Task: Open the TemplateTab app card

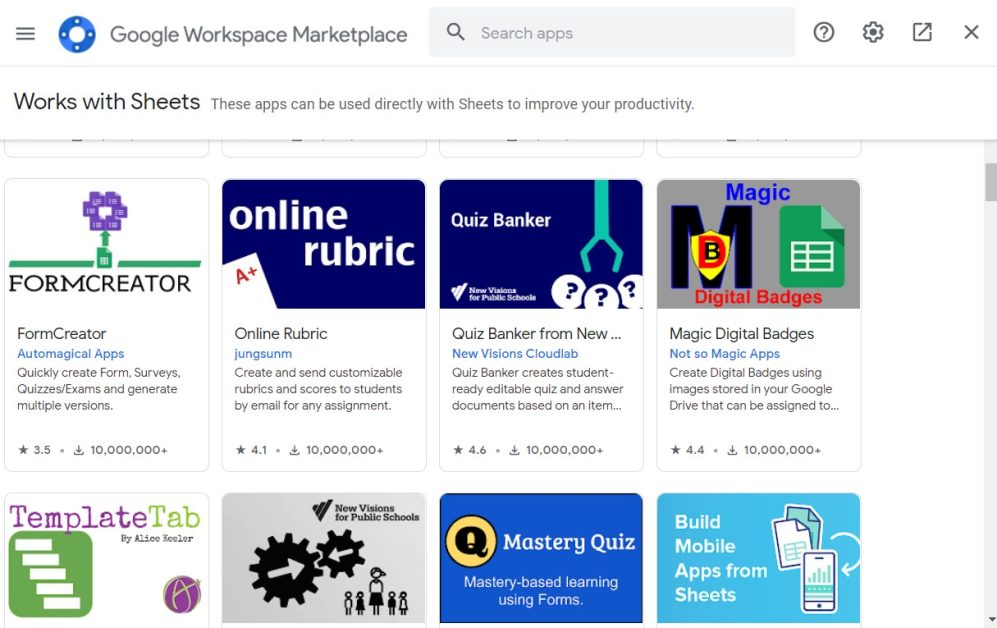Action: point(106,558)
